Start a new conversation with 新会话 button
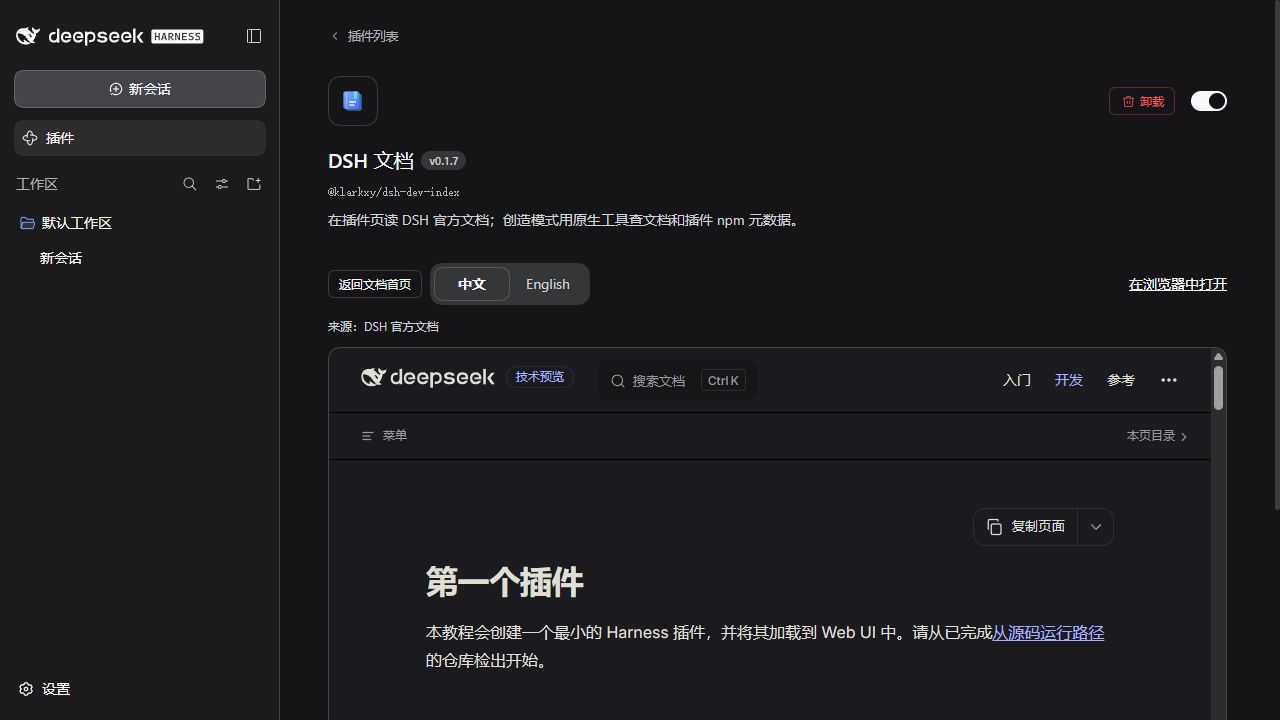Screen dimensions: 1280x720 point(140,89)
